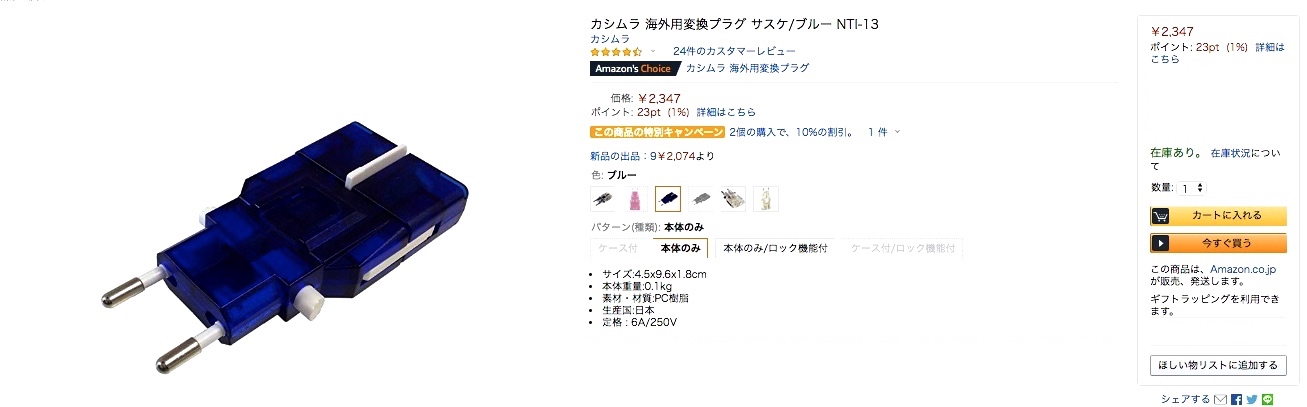Share the product on Twitter

coord(1252,399)
